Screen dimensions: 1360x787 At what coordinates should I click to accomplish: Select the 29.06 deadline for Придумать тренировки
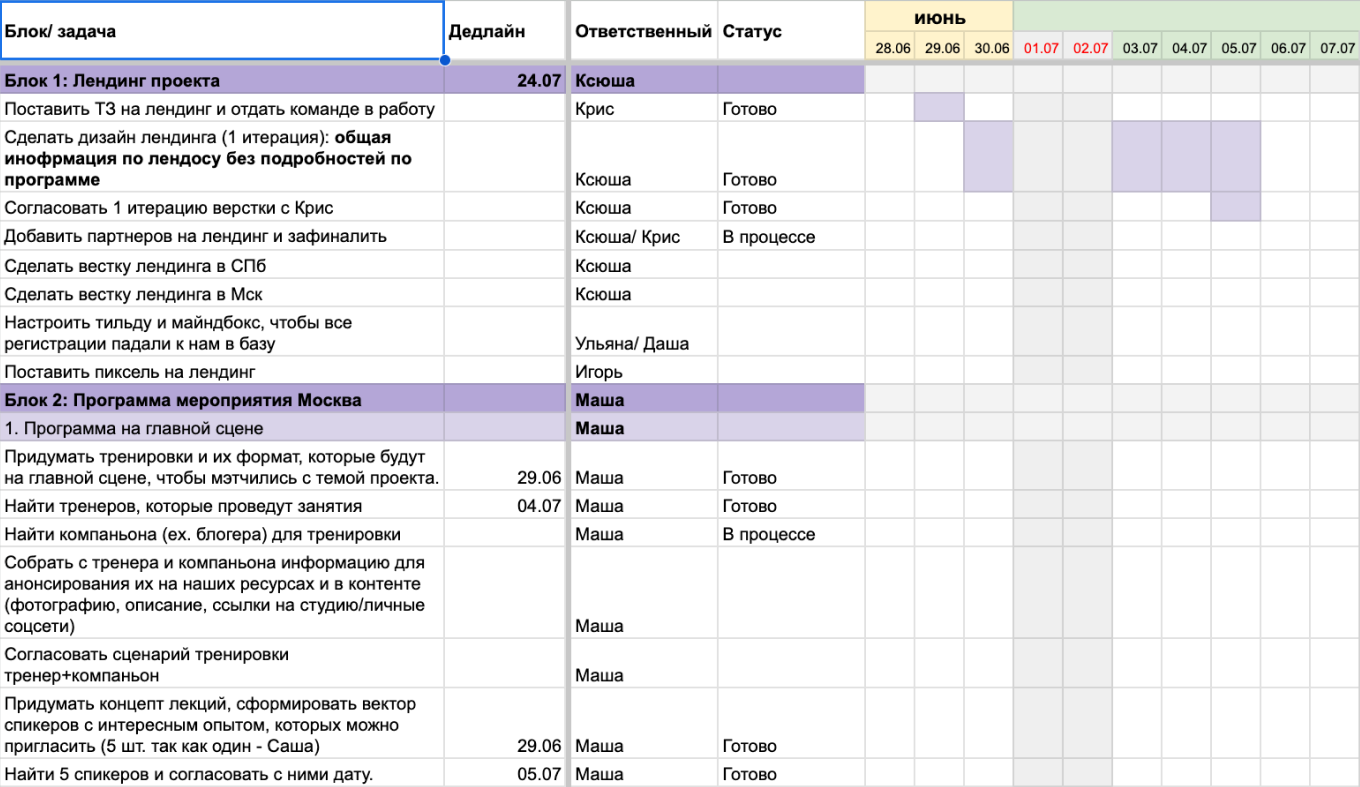coord(505,467)
